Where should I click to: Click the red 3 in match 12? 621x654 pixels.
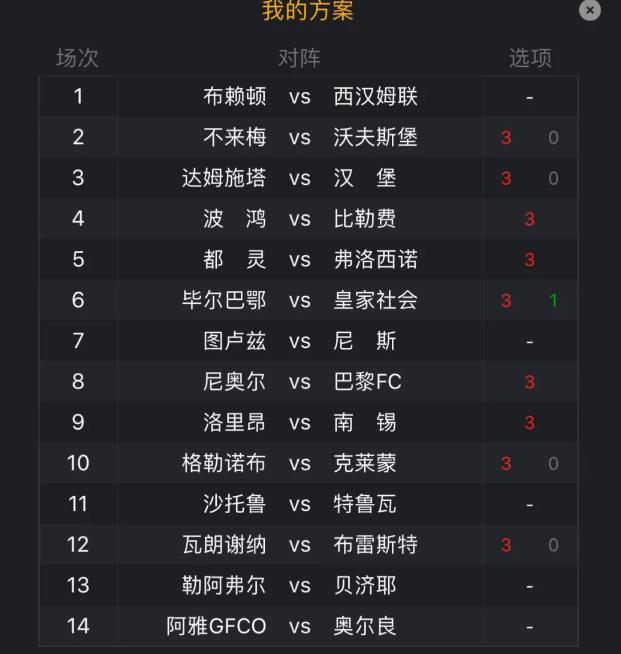pyautogui.click(x=506, y=545)
